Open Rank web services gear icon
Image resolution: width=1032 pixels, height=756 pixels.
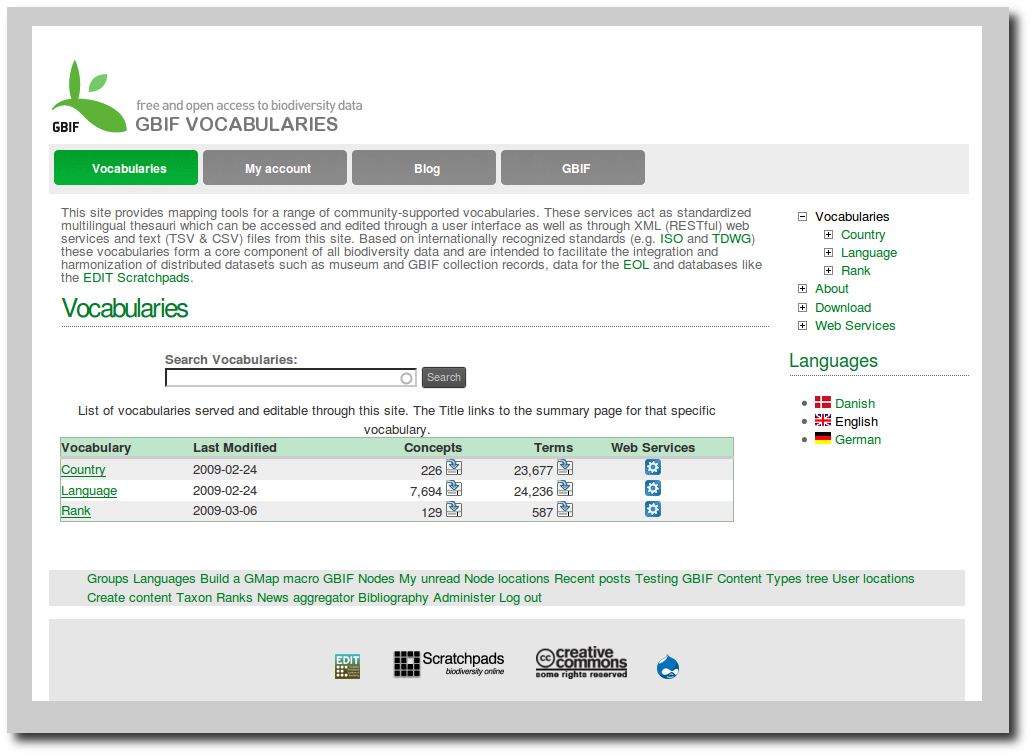click(652, 509)
